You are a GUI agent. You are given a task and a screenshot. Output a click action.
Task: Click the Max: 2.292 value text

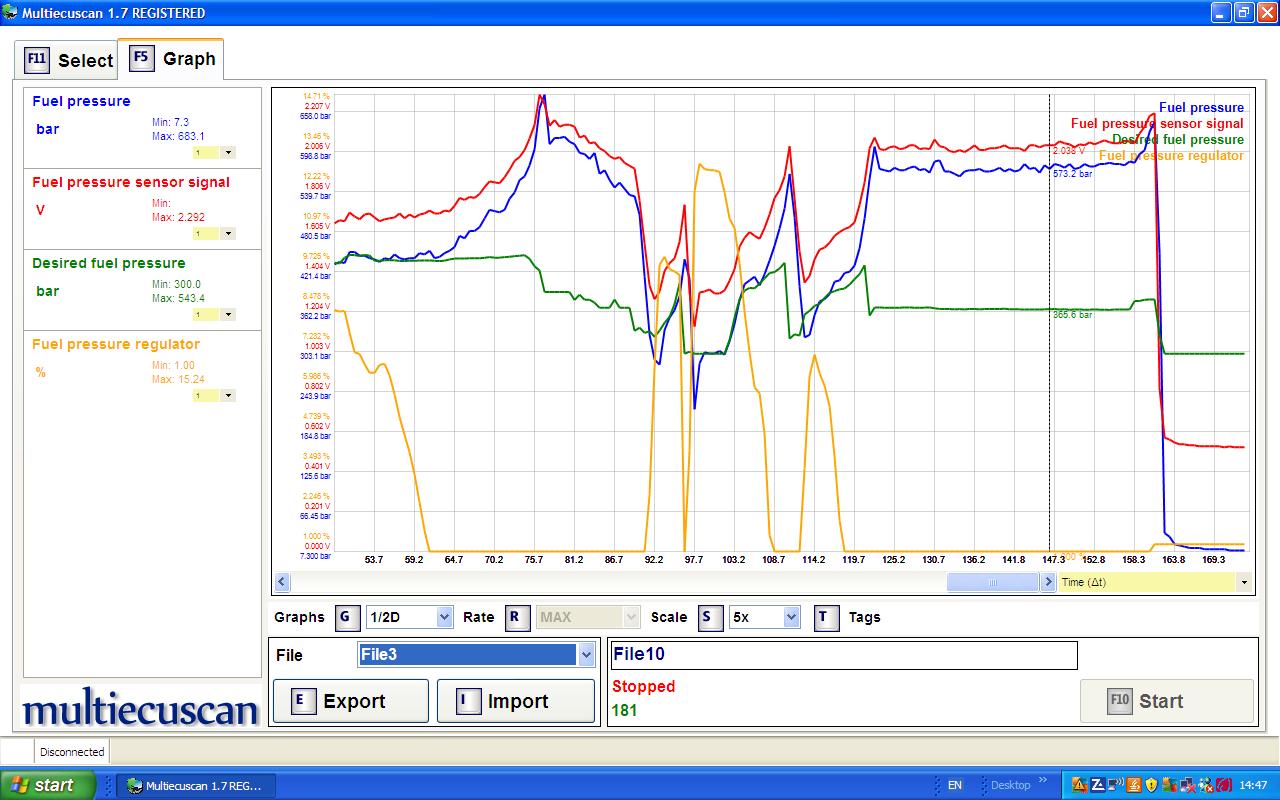[x=178, y=217]
